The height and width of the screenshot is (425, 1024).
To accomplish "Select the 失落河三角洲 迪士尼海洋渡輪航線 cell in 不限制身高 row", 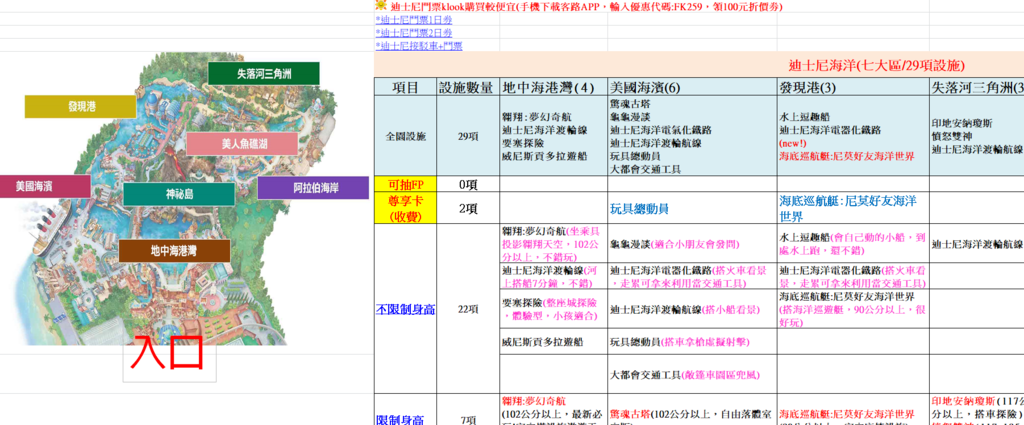I will 976,244.
